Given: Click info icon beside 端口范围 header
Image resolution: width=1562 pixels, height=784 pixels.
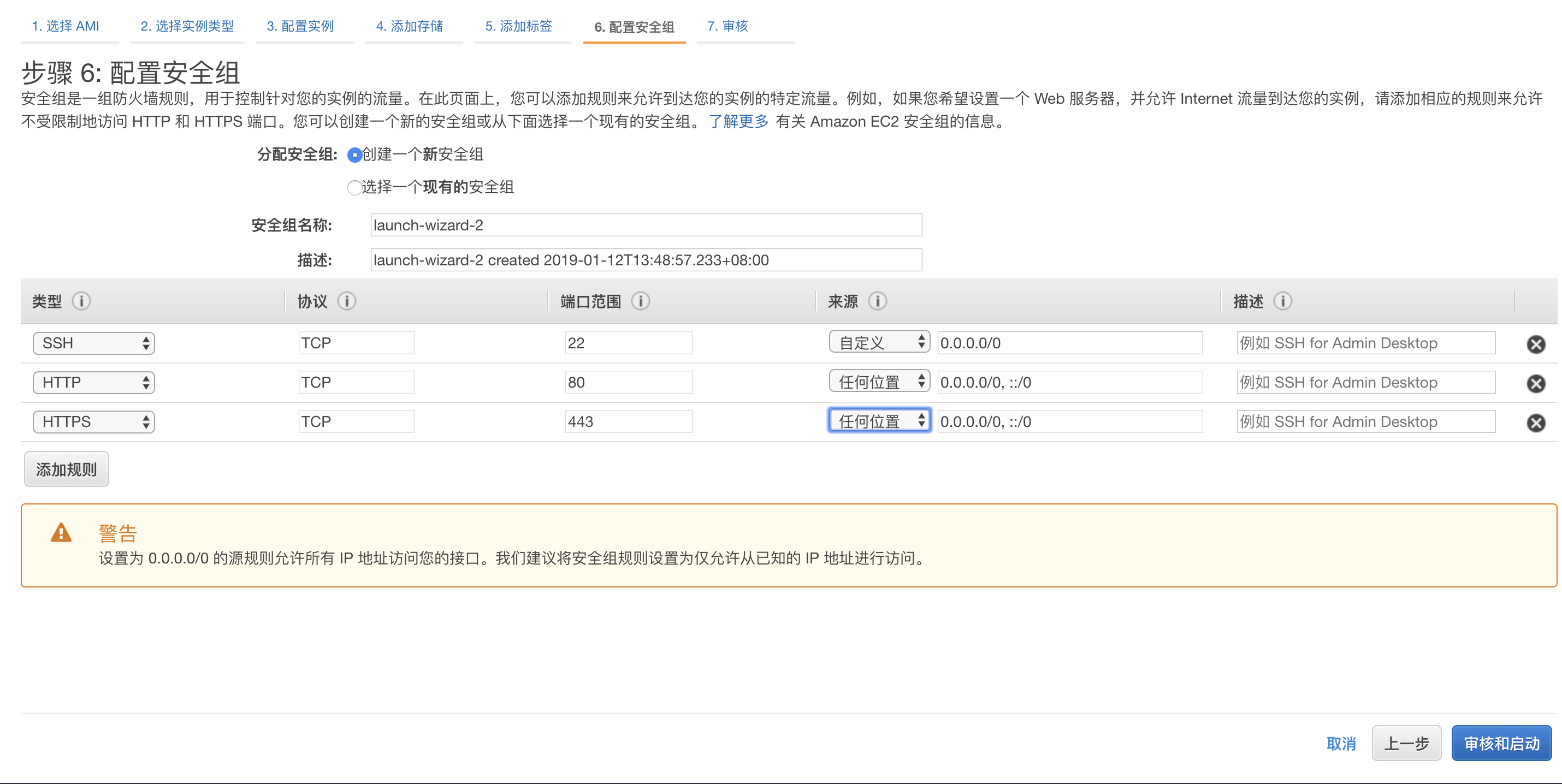Looking at the screenshot, I should coord(640,301).
